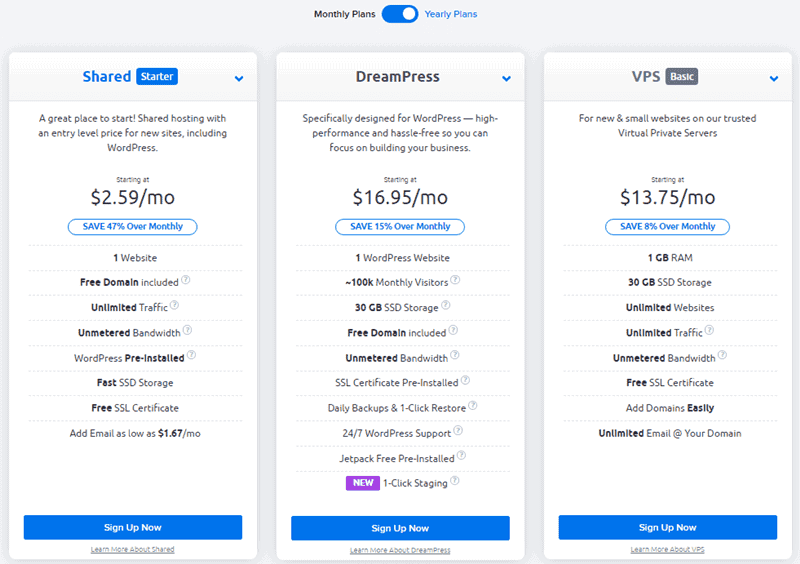Open the DreamPress 30 GB SSD Storage help icon
This screenshot has width=800, height=564.
445,305
